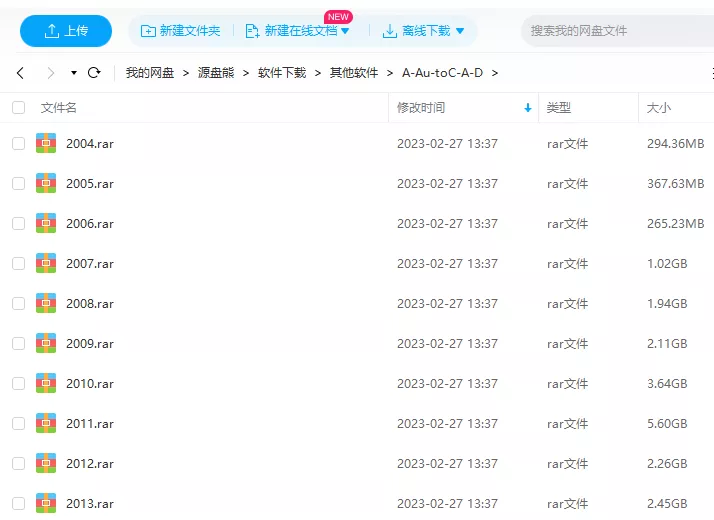The image size is (714, 520).
Task: Click the refresh icon
Action: point(94,73)
